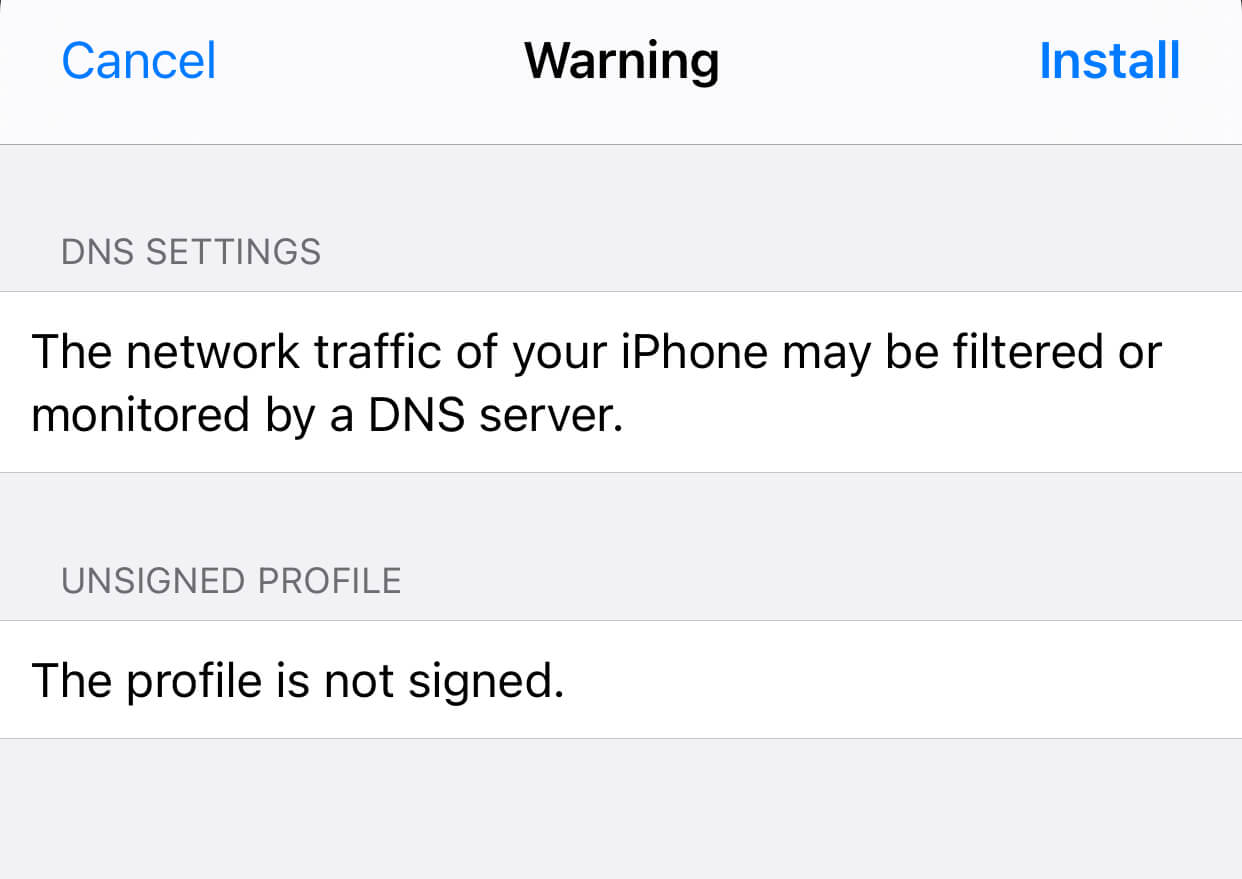
Task: Proceed with install from the top-right corner
Action: tap(1109, 60)
